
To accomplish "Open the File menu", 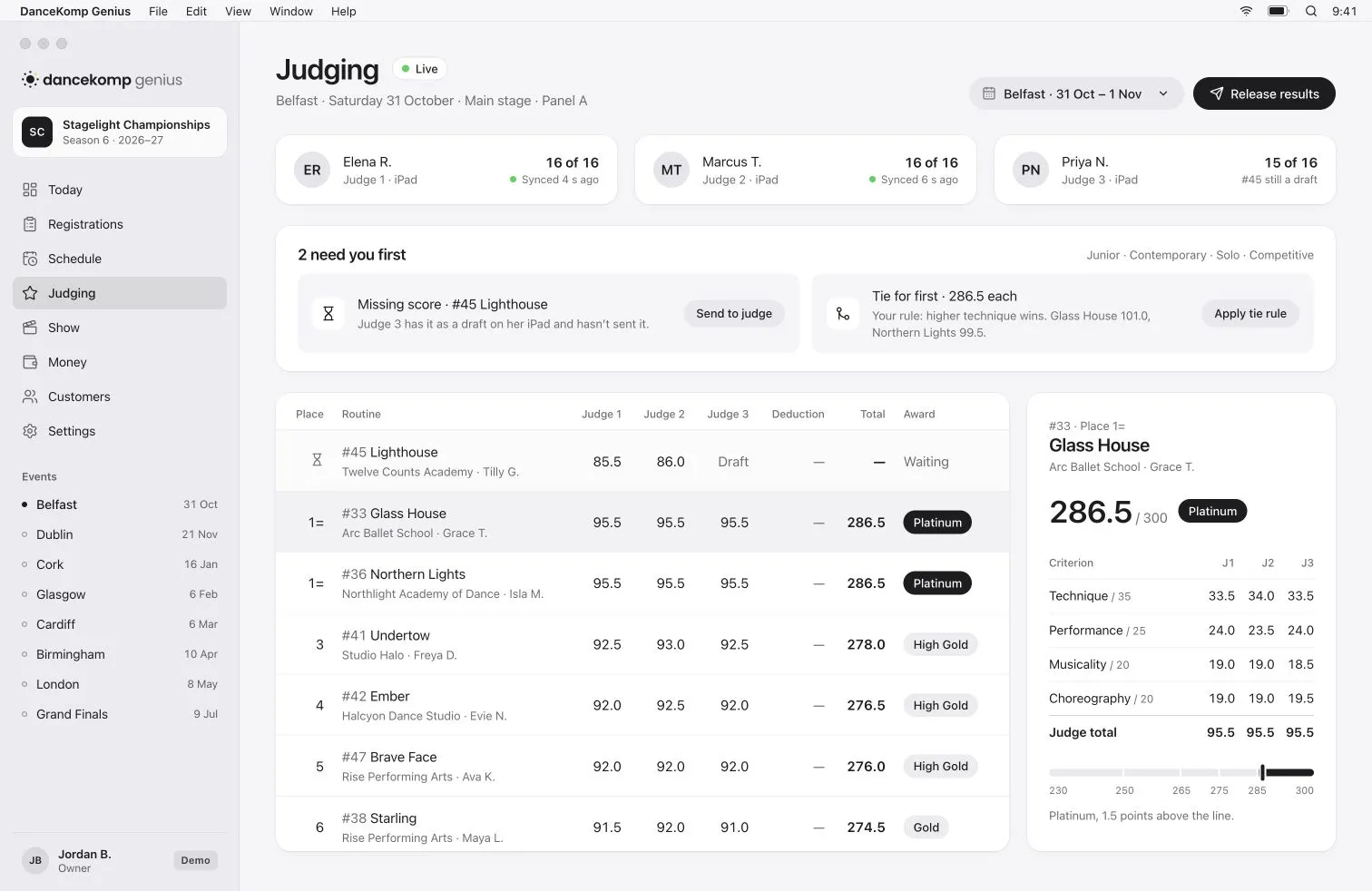I will tap(158, 11).
